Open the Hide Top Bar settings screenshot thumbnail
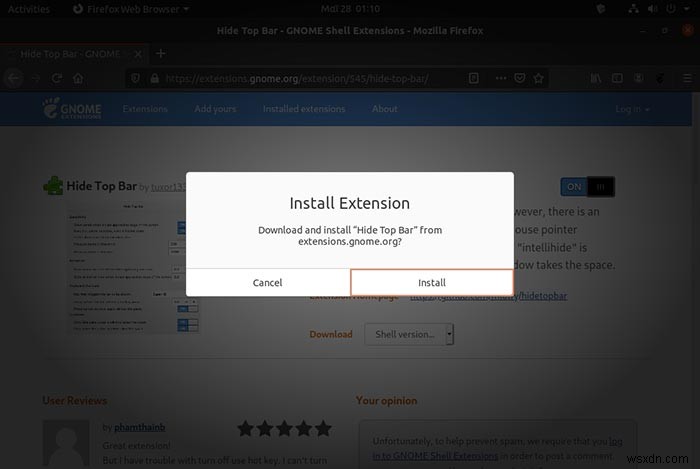Viewport: 700px width, 469px height. (x=133, y=267)
